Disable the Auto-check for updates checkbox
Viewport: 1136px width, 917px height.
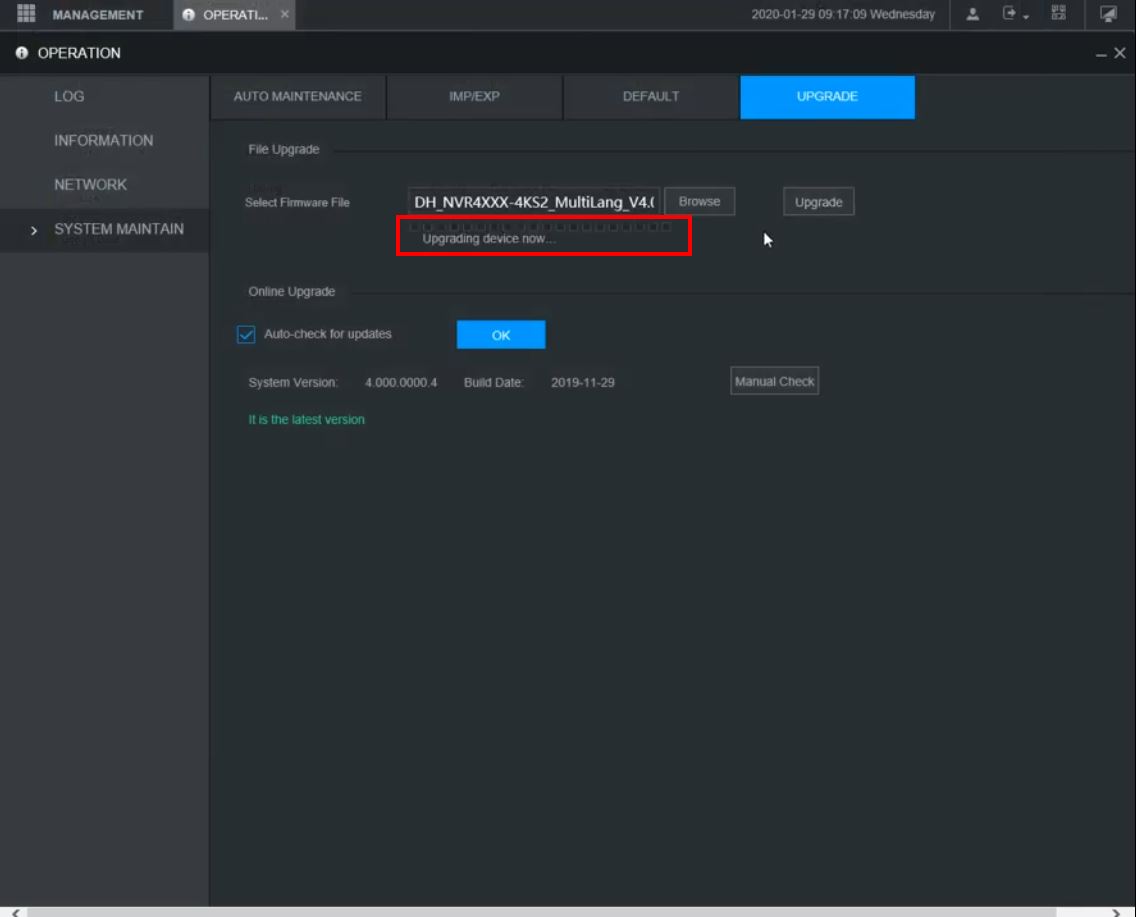(x=246, y=336)
